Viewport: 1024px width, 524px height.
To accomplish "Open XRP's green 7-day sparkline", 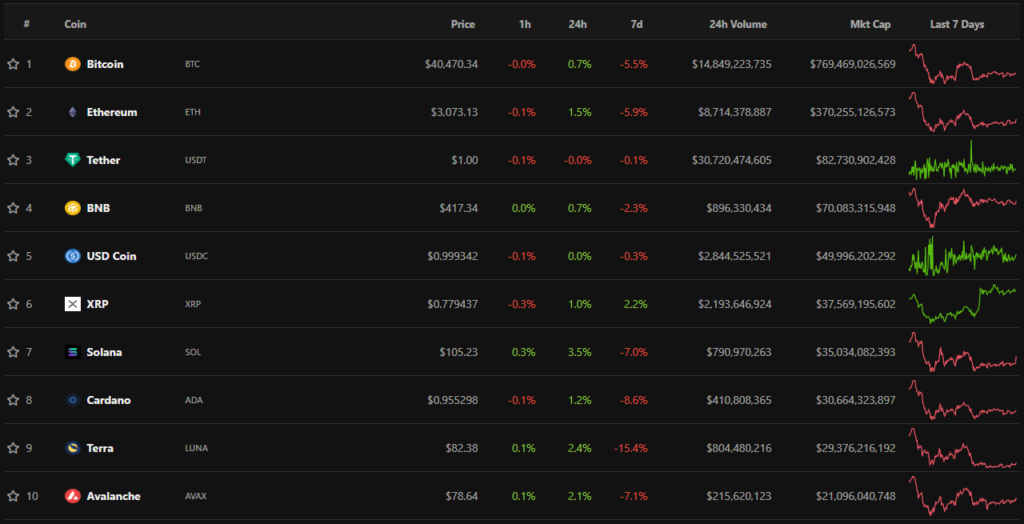I will pyautogui.click(x=963, y=304).
